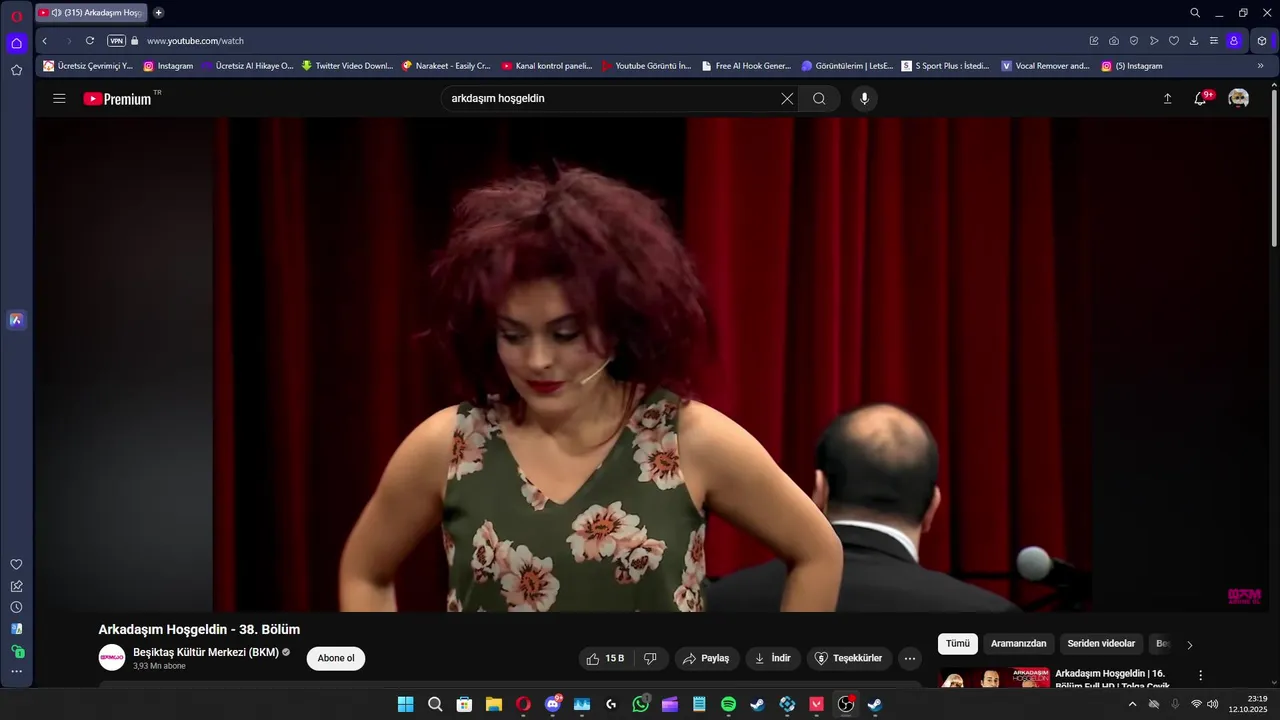The width and height of the screenshot is (1280, 720).
Task: Open Instagram bookmark in bookmarks bar
Action: [x=168, y=66]
